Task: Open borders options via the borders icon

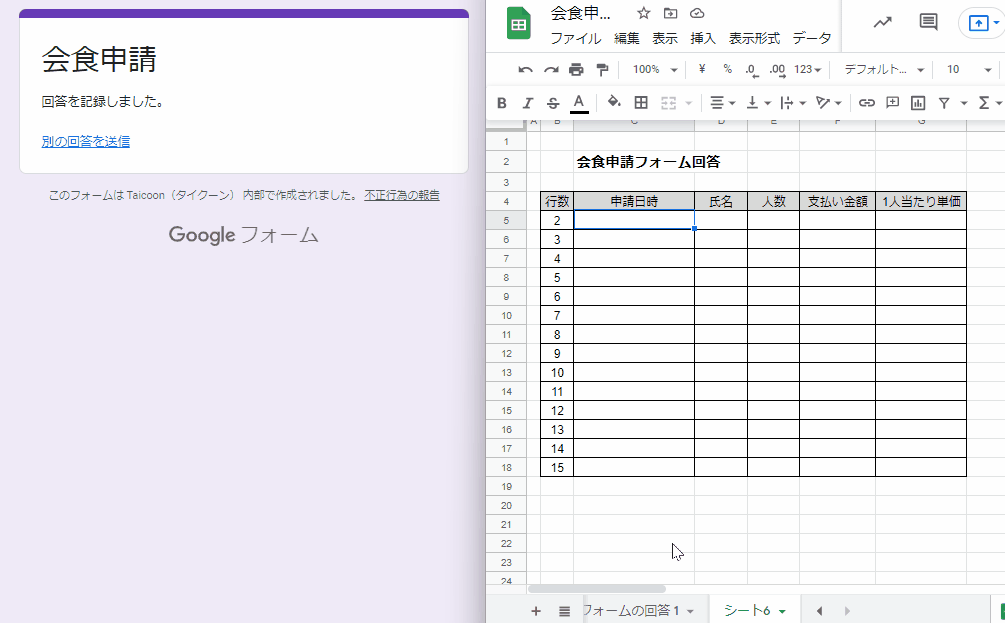Action: 640,102
